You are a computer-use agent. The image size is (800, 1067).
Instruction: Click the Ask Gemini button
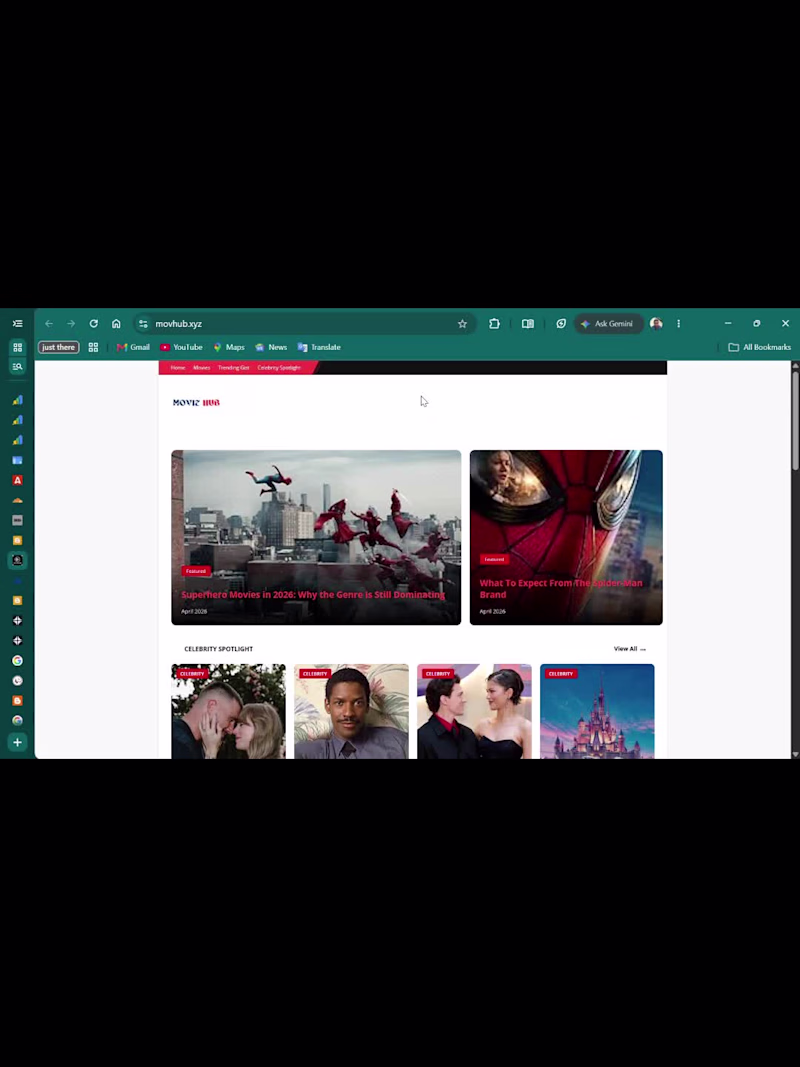(607, 324)
